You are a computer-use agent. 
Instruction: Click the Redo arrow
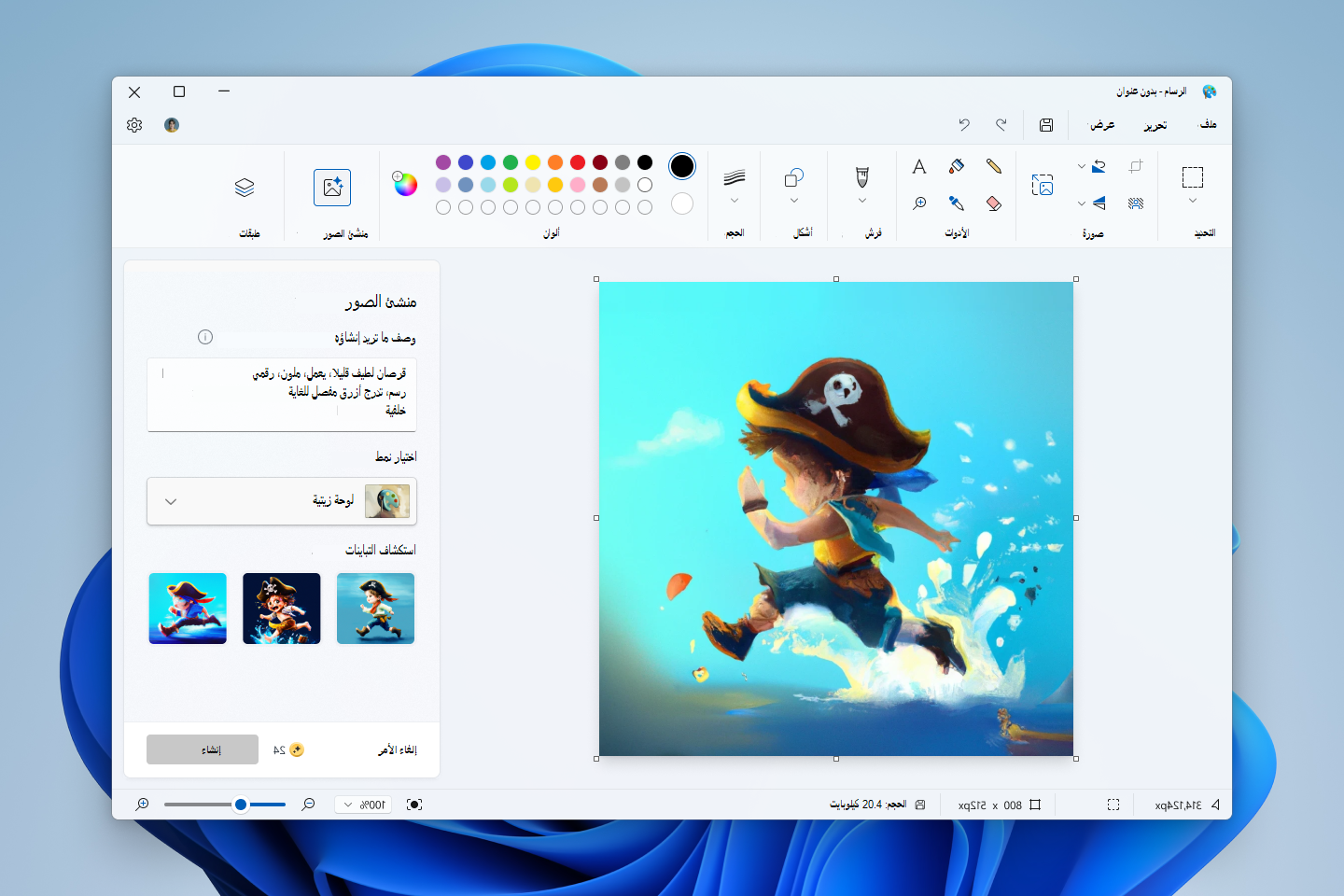point(1001,124)
